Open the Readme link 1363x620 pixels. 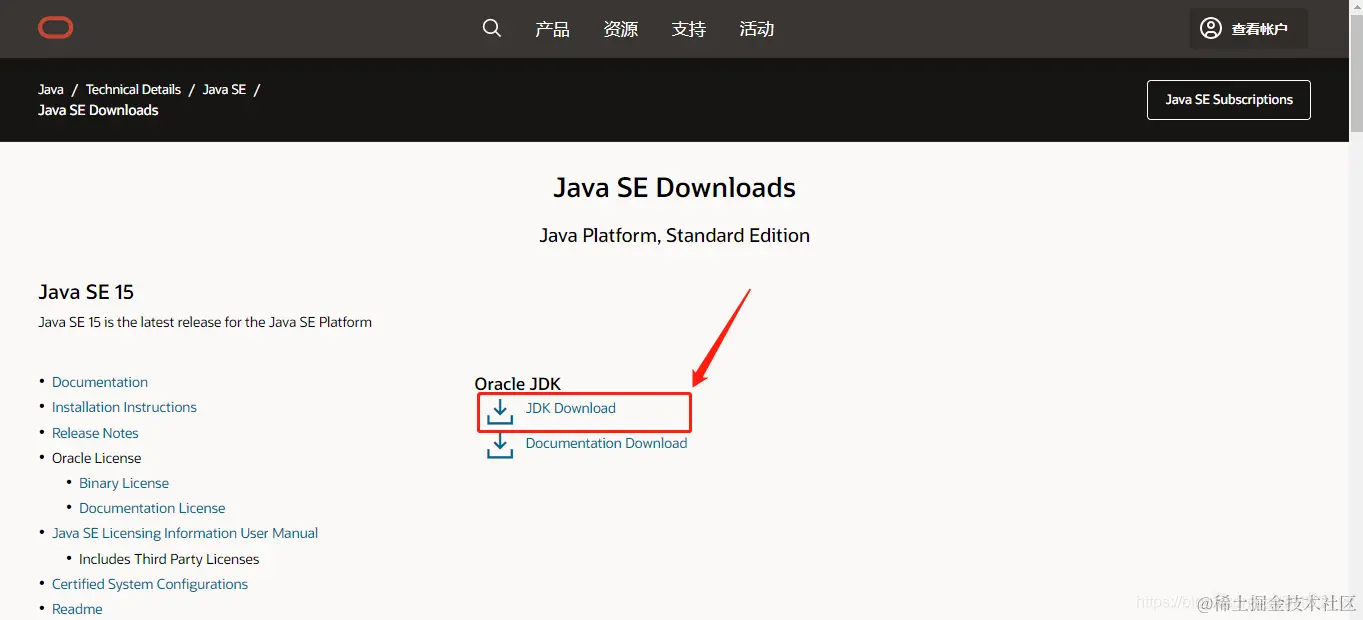point(77,609)
